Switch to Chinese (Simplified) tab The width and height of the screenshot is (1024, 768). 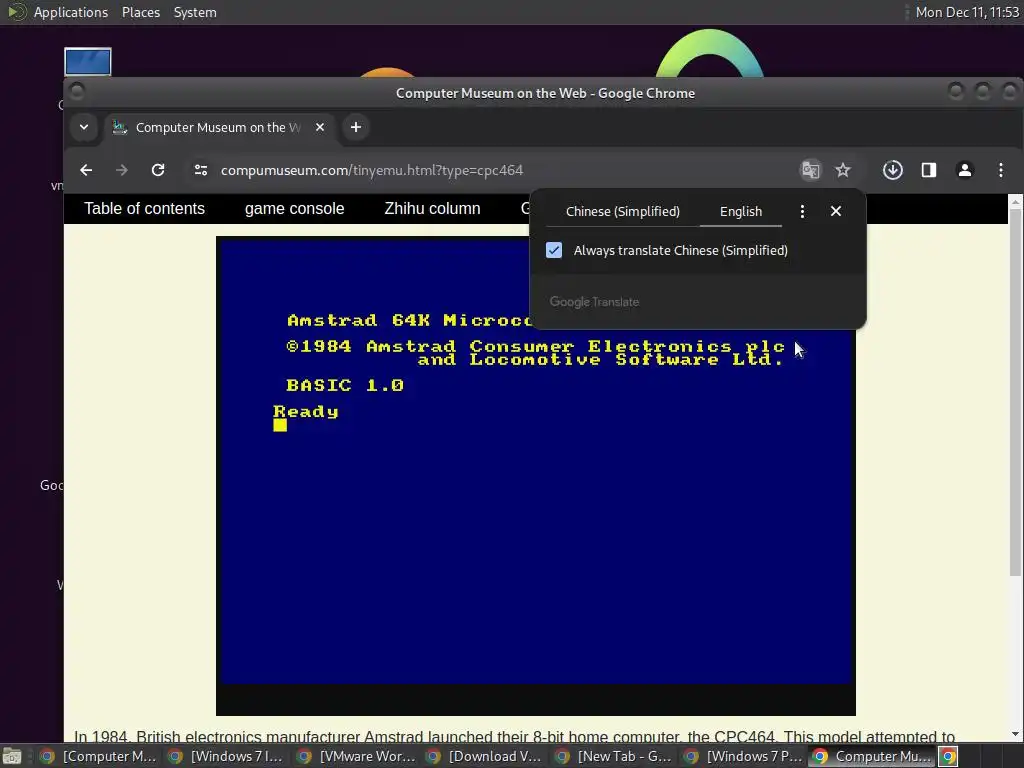(x=622, y=212)
